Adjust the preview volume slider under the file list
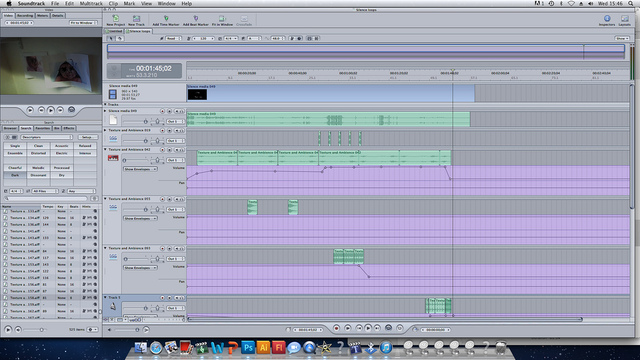The image size is (640, 360). click(41, 329)
